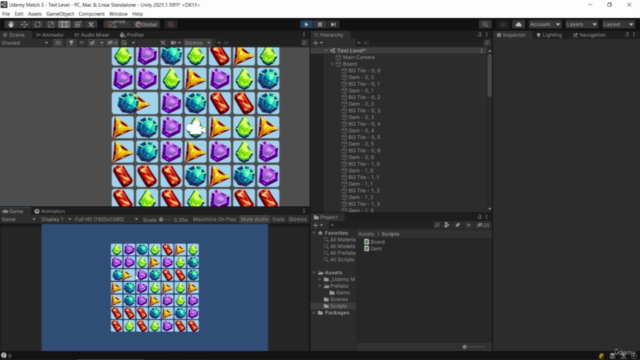Image resolution: width=640 pixels, height=360 pixels.
Task: Switch to the Animation tab
Action: [49, 211]
